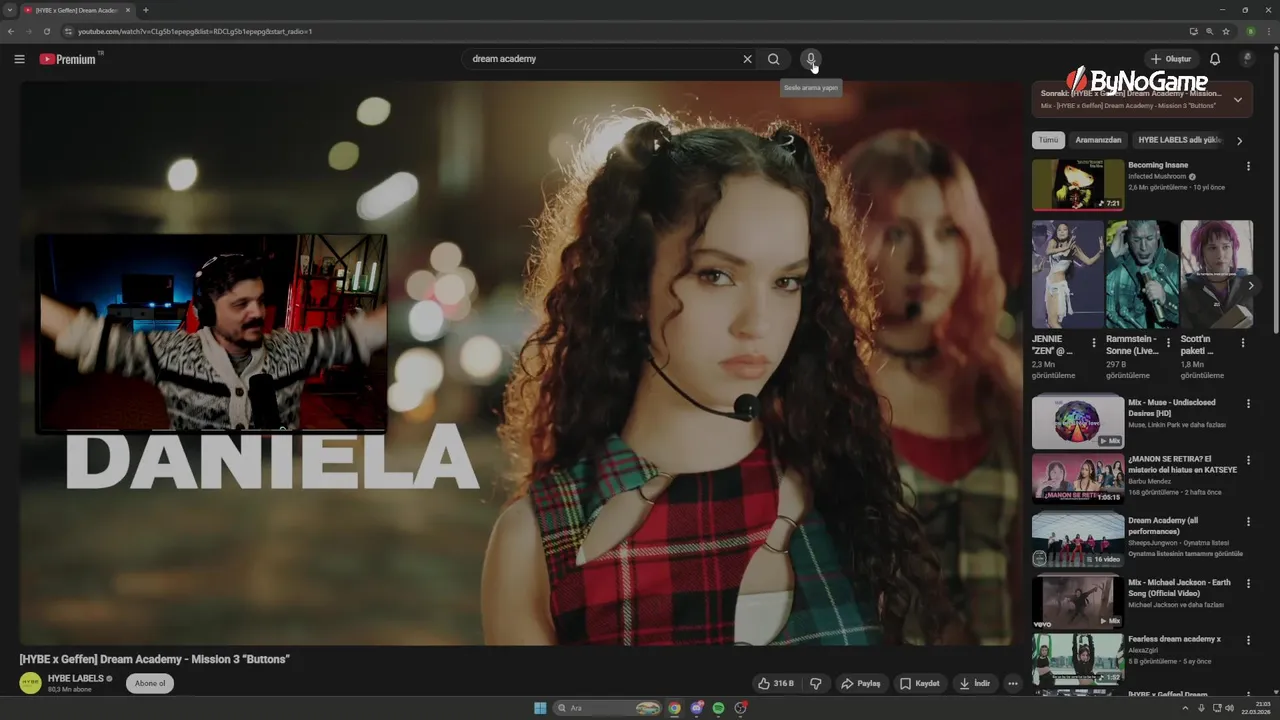Open Chrome from the taskbar
Image resolution: width=1280 pixels, height=720 pixels.
674,708
